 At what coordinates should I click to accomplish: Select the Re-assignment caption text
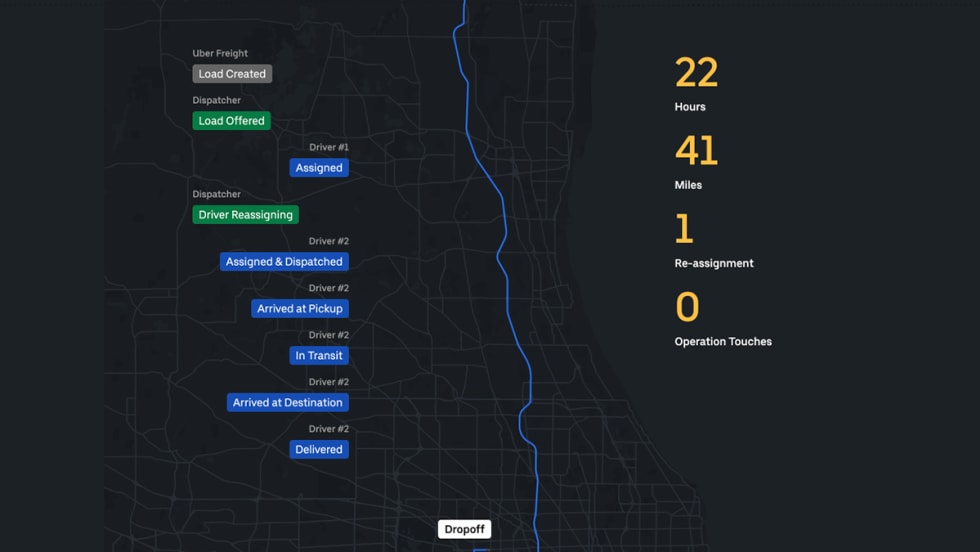click(x=714, y=264)
